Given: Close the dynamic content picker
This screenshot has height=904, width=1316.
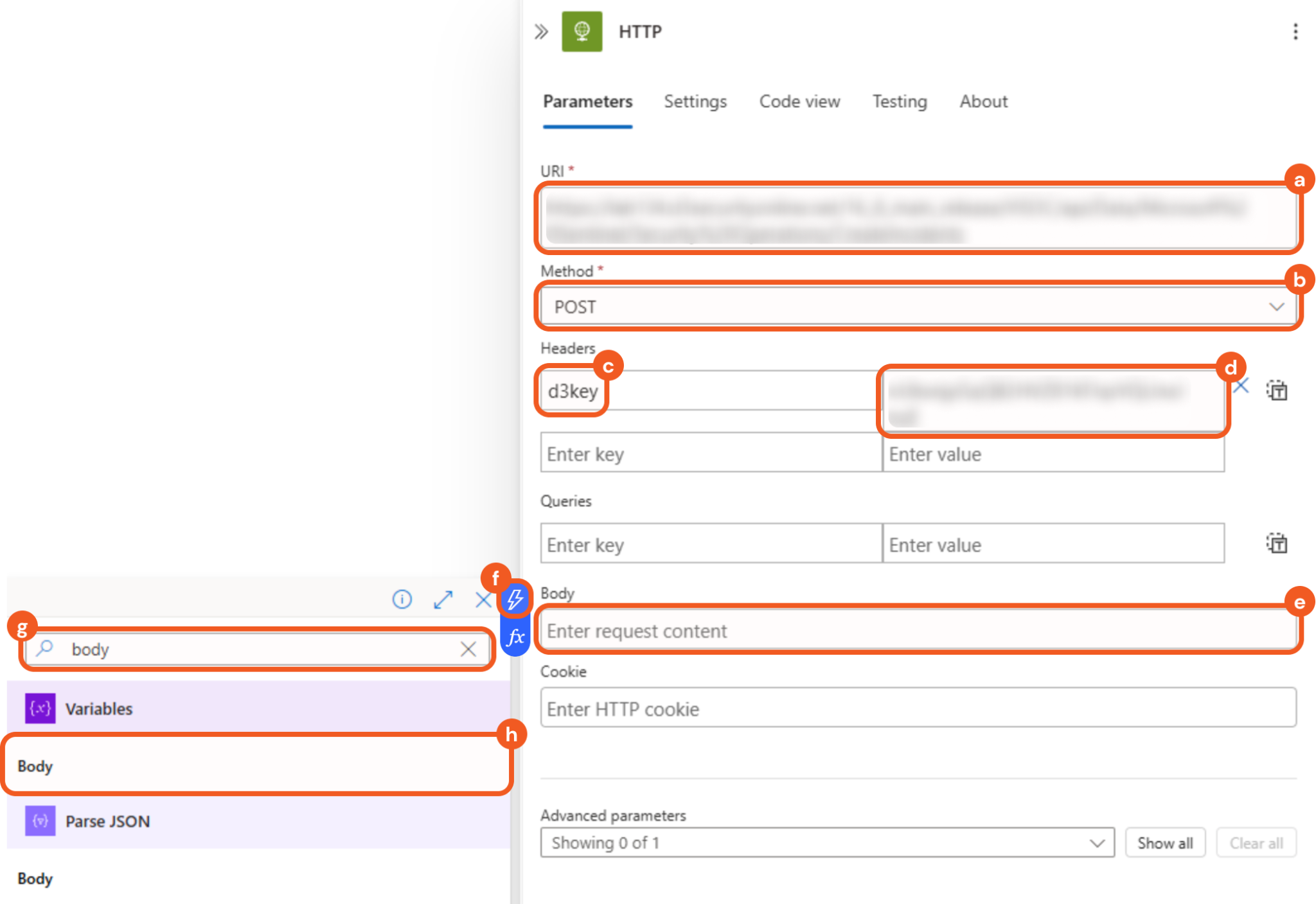Looking at the screenshot, I should click(483, 599).
